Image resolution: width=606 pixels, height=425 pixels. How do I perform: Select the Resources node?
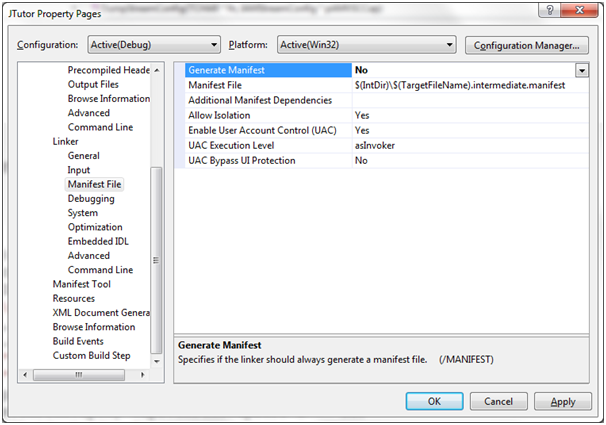click(x=74, y=299)
